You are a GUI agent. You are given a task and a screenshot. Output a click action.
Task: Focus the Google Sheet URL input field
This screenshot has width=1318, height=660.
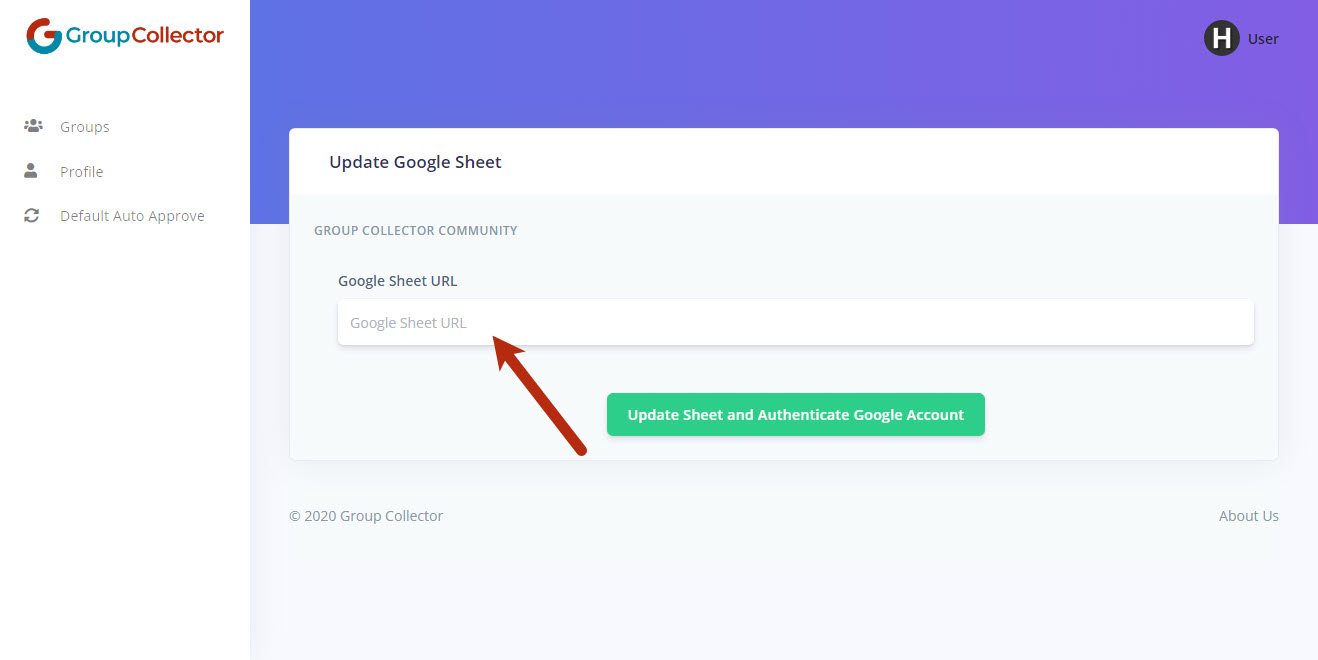(796, 323)
